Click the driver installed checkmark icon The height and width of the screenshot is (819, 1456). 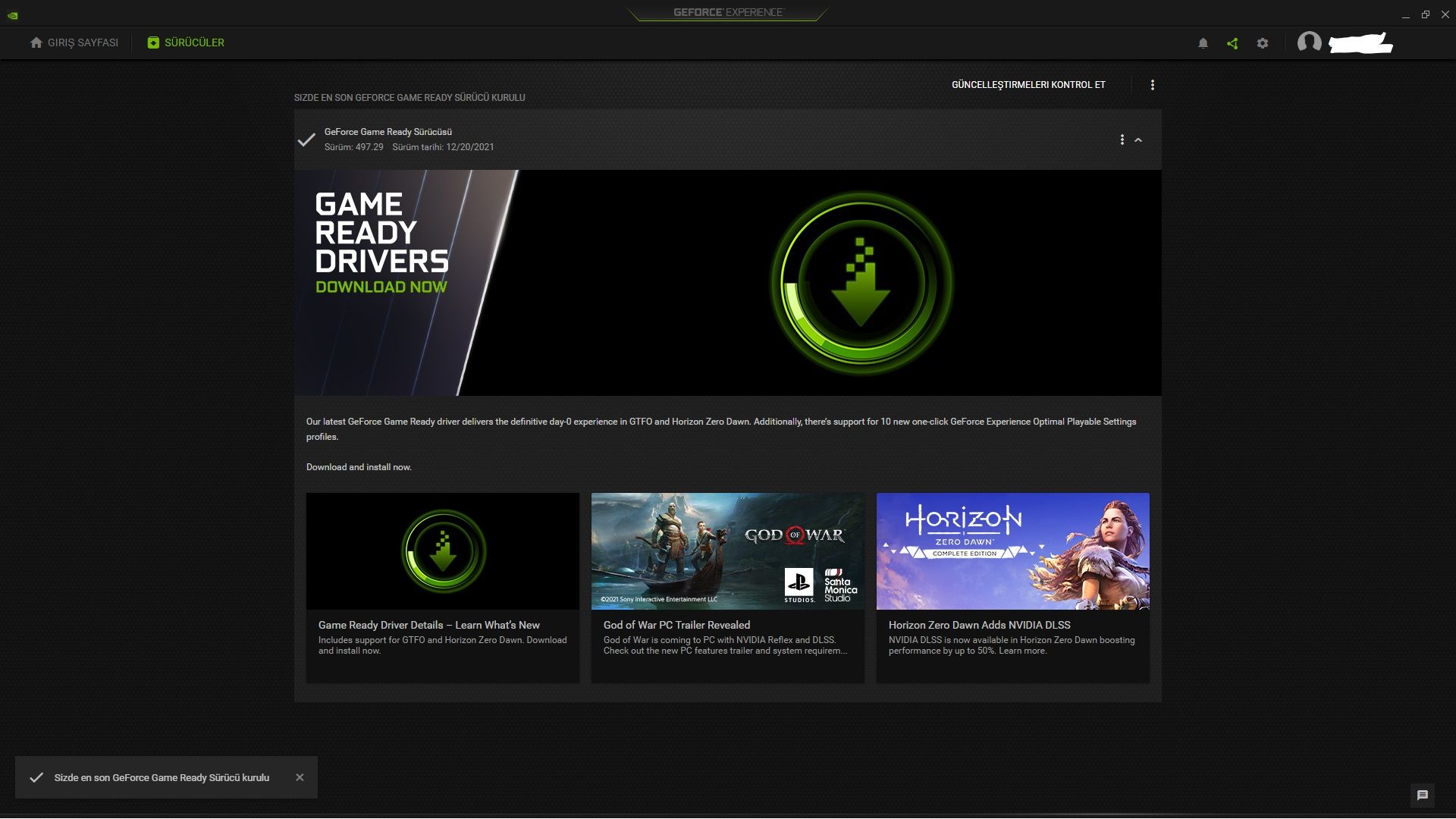point(306,140)
